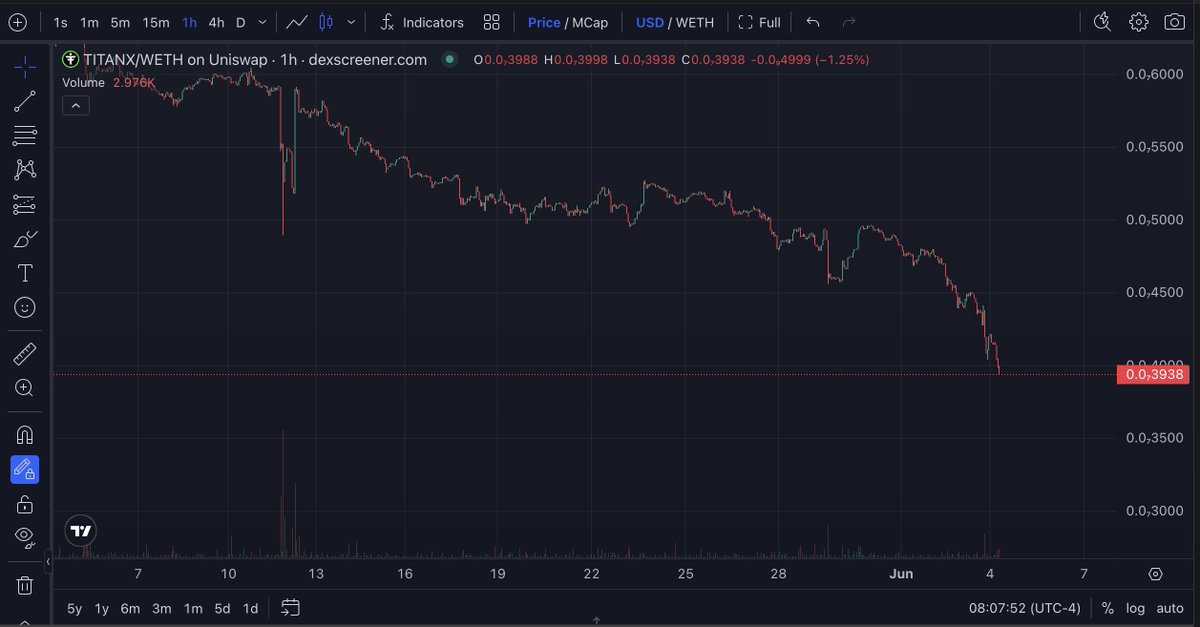This screenshot has height=627, width=1200.
Task: Click the compare/add symbol plus icon
Action: tap(18, 22)
